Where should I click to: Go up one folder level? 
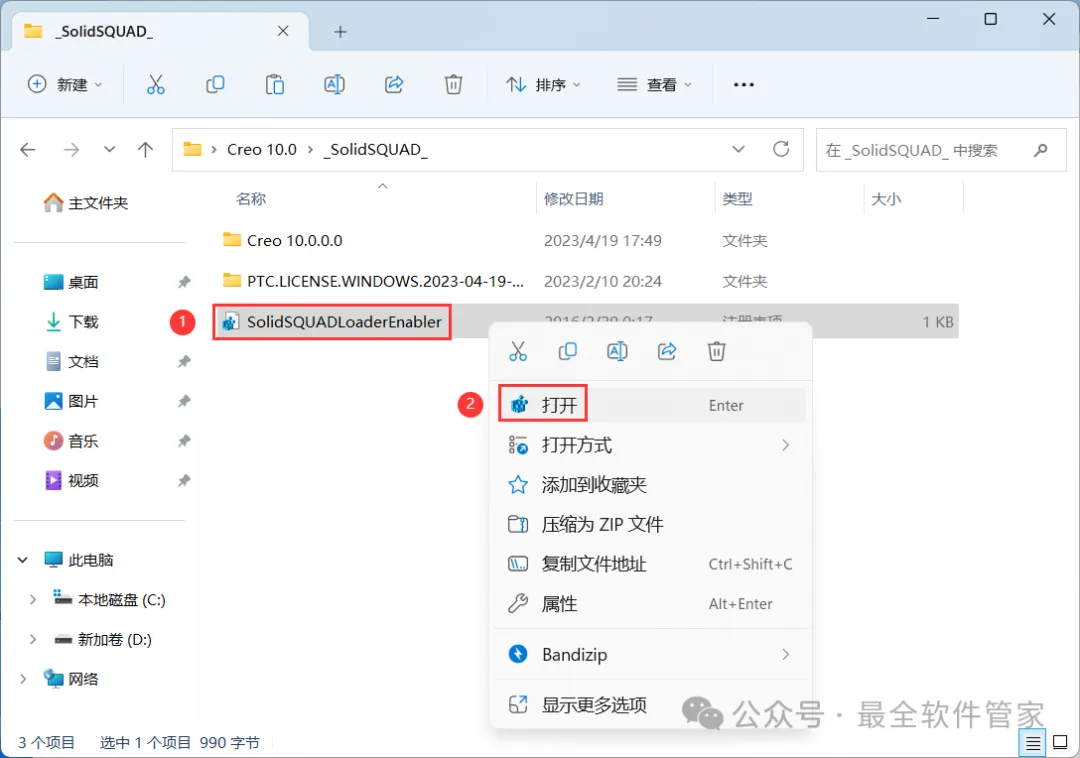click(145, 149)
